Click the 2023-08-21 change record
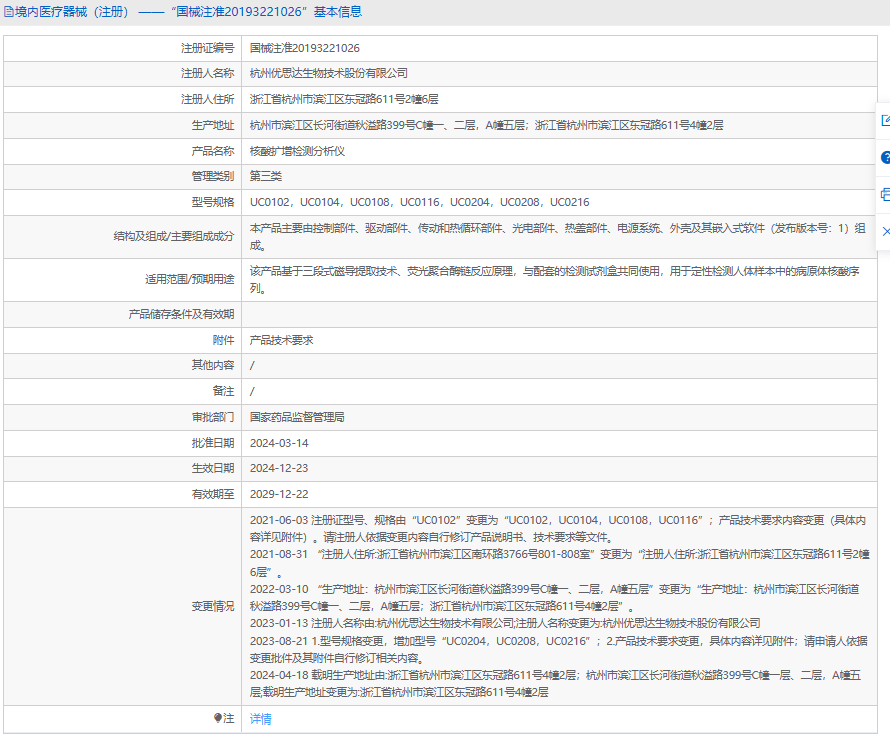 pos(559,649)
